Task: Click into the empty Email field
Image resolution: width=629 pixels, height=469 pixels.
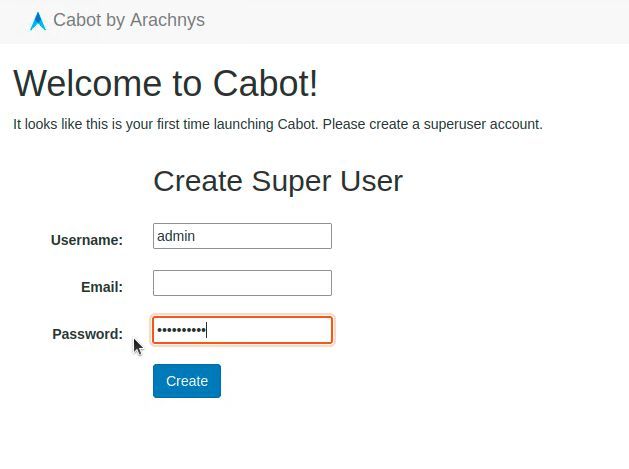Action: coord(241,283)
